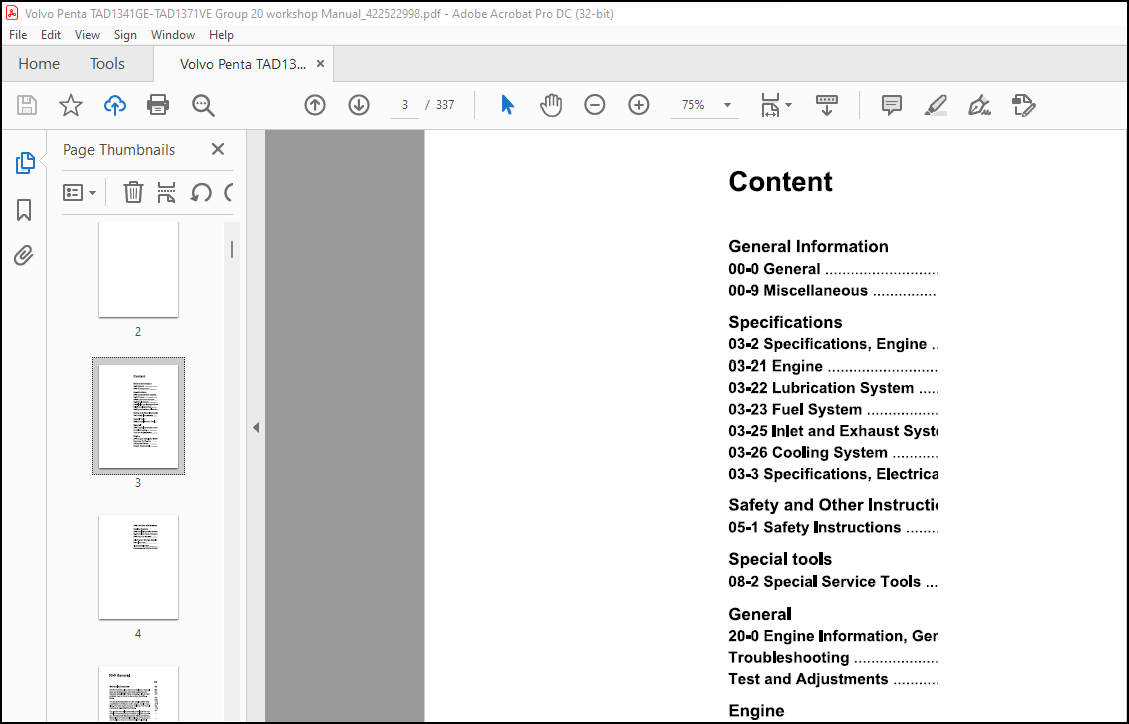Close the Page Thumbnails panel

coord(218,149)
